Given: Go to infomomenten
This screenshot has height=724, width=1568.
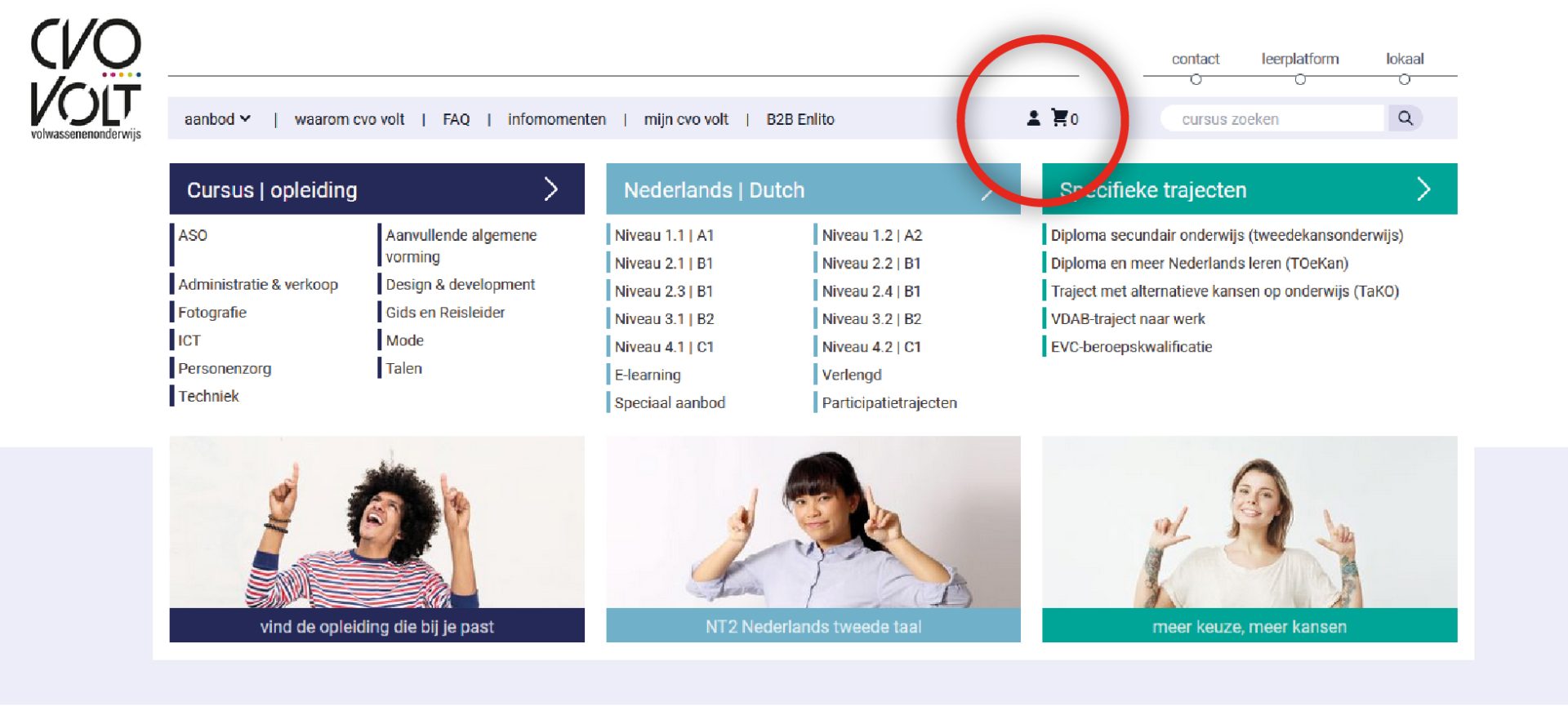Looking at the screenshot, I should tap(556, 119).
